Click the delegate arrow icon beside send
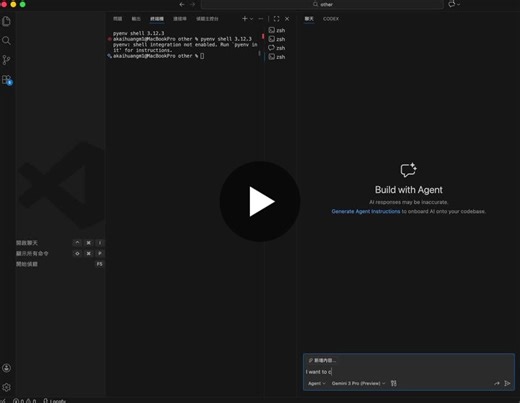520x403 pixels. click(497, 383)
